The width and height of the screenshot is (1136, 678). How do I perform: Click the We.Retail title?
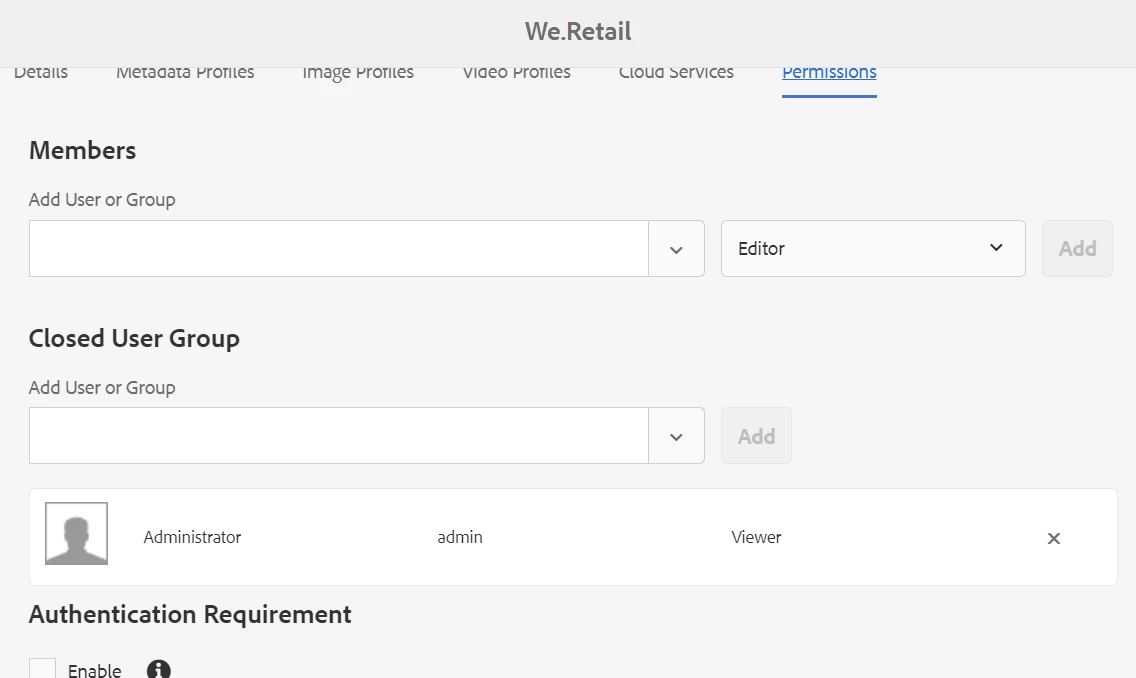pos(577,31)
